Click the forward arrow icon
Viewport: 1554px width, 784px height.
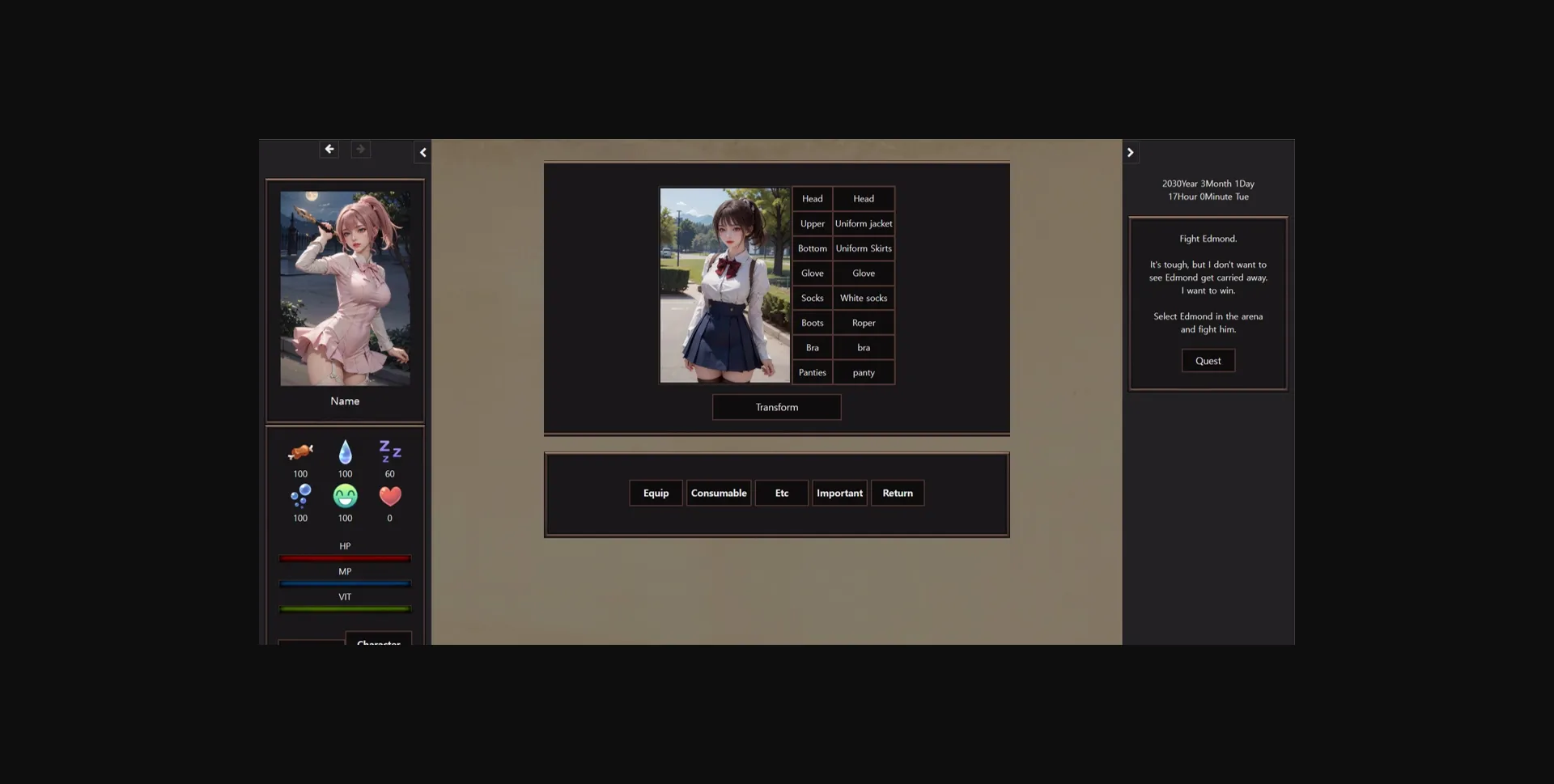[x=361, y=150]
